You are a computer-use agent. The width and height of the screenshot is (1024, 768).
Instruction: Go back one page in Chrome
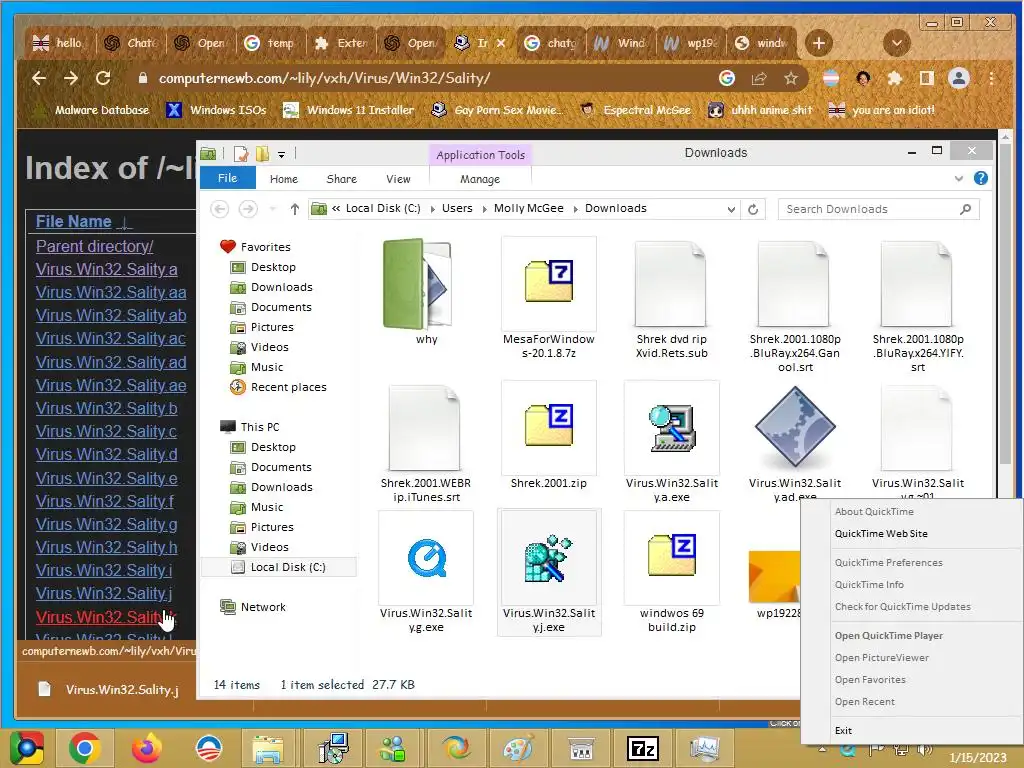tap(39, 78)
